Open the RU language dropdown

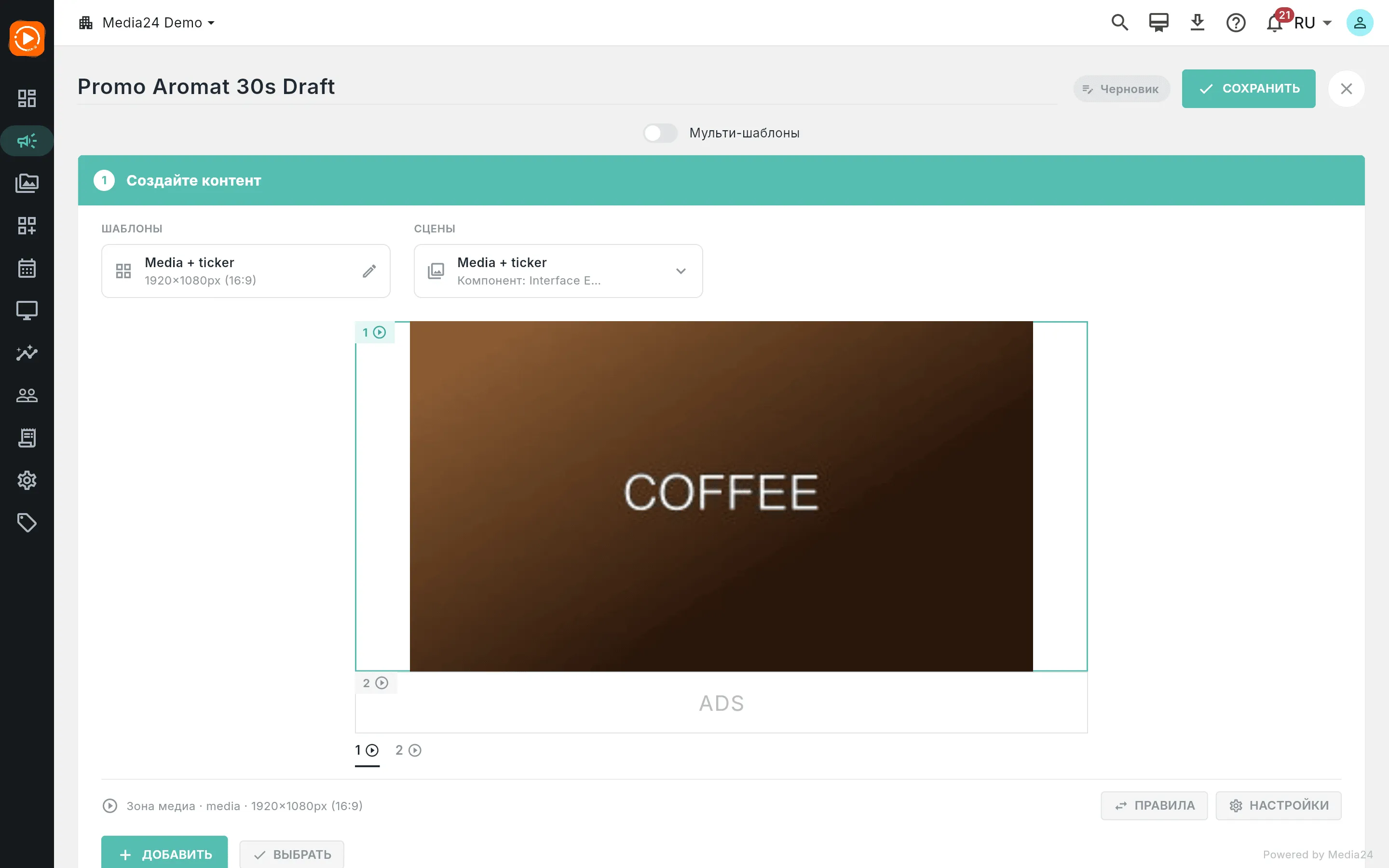click(x=1312, y=23)
